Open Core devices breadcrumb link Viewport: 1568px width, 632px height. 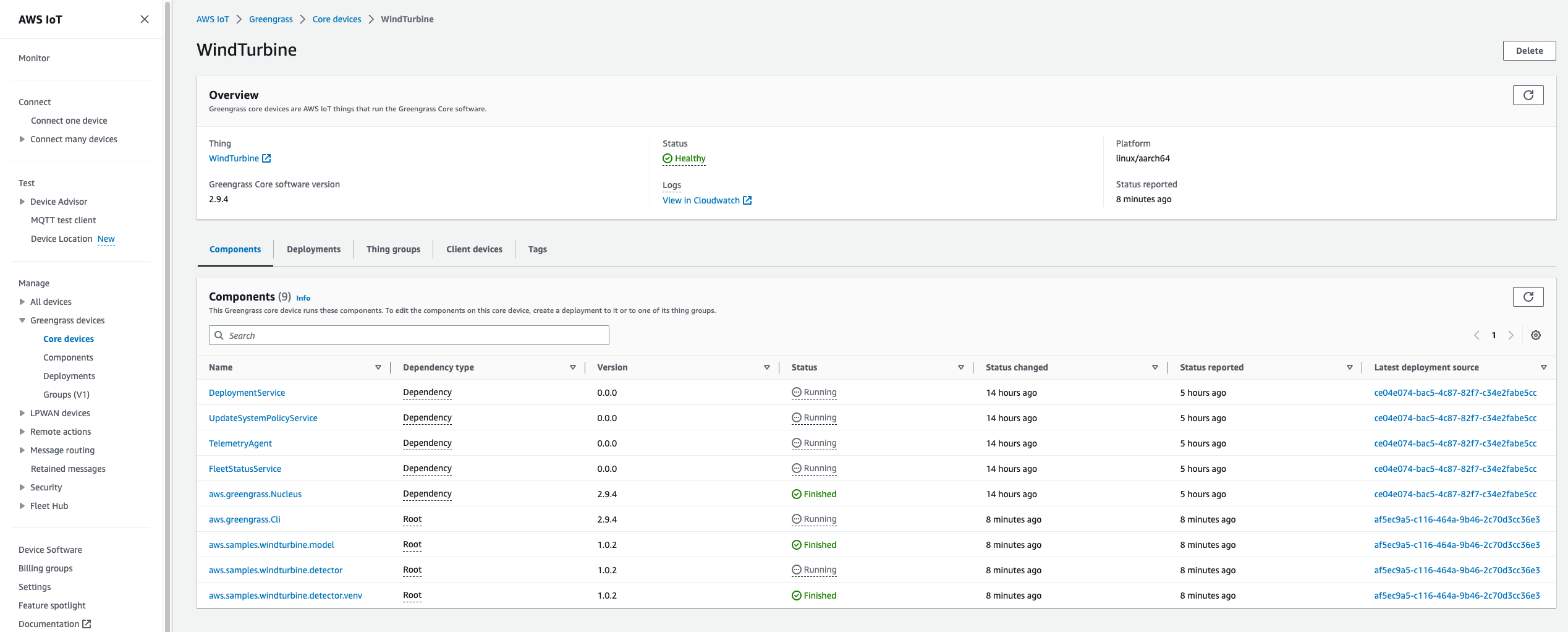point(337,19)
